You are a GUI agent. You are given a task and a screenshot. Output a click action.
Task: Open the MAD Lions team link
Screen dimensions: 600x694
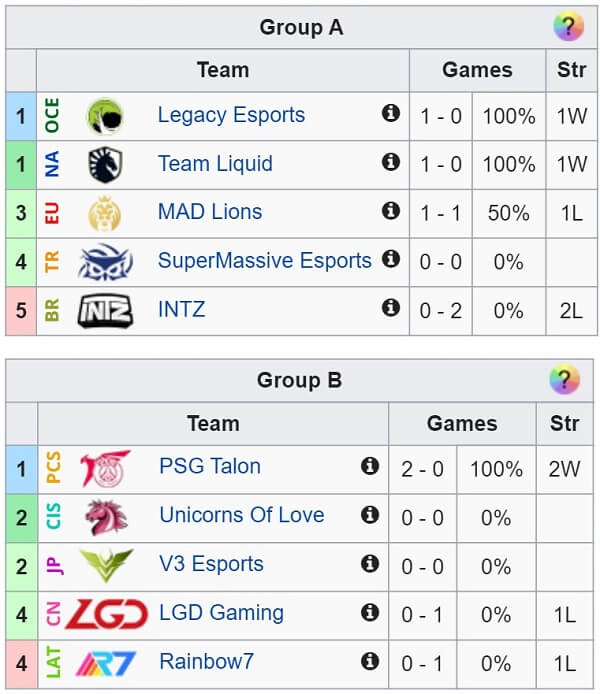point(210,212)
